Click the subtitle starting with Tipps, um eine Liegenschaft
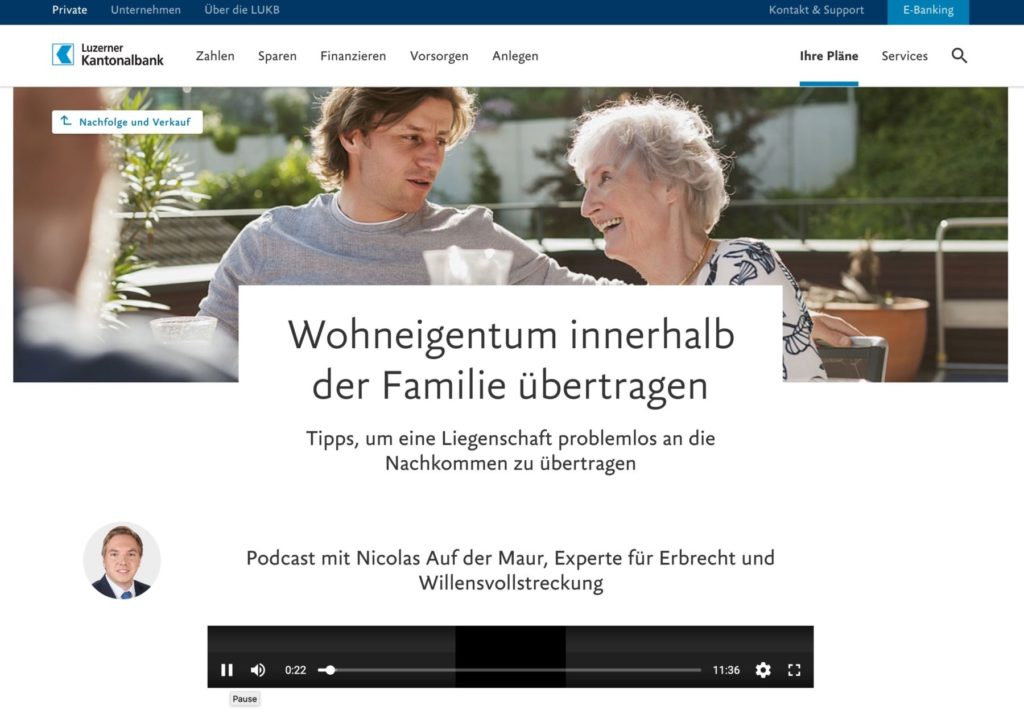This screenshot has width=1024, height=726. click(511, 450)
